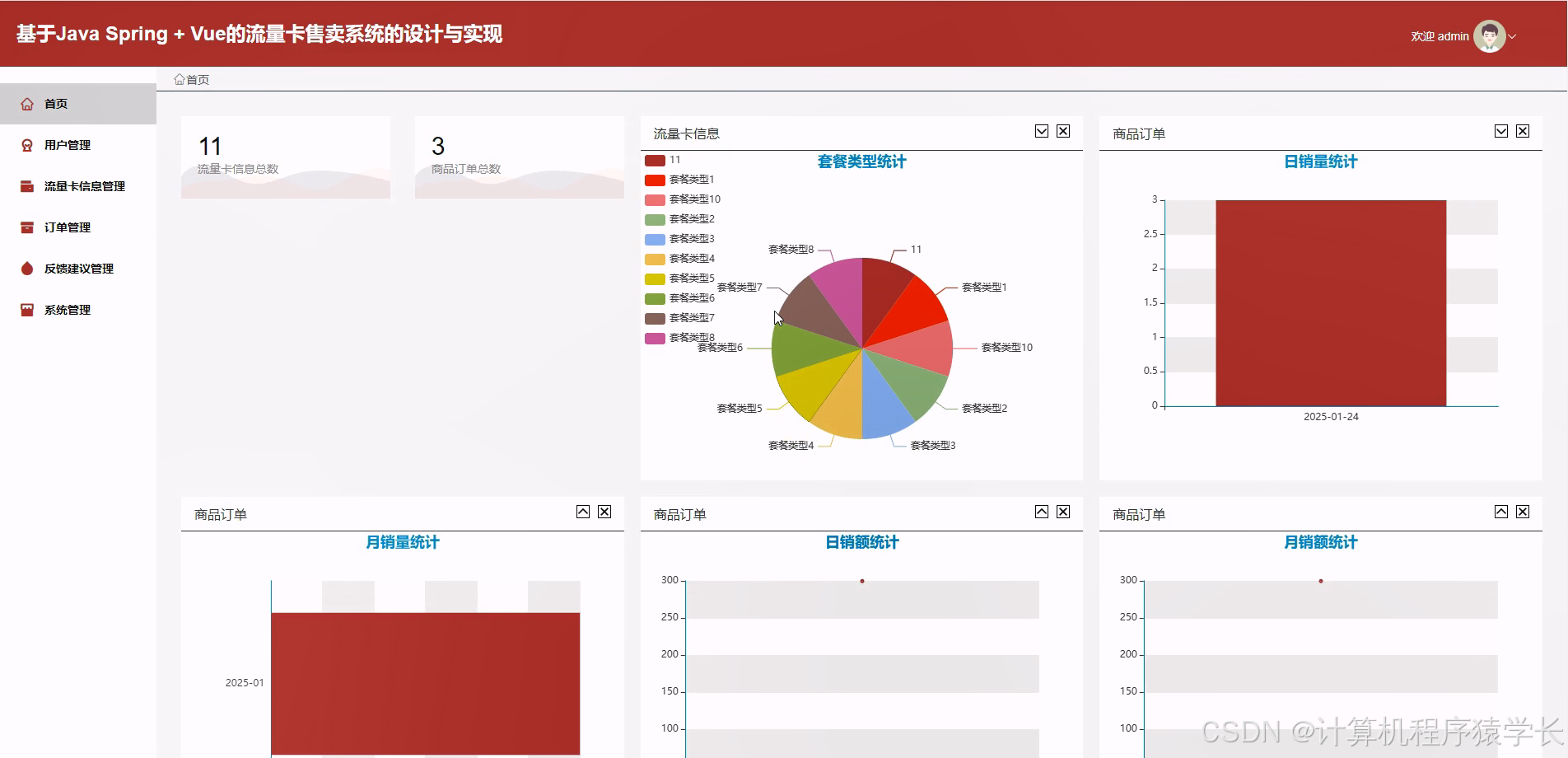
Task: Toggle collapse on 日销额统计 panel
Action: point(1042,512)
